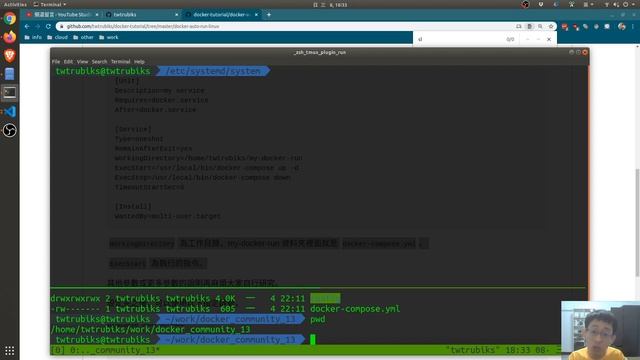640x360 pixels.
Task: Click the find-in-page search field
Action: click(x=459, y=39)
